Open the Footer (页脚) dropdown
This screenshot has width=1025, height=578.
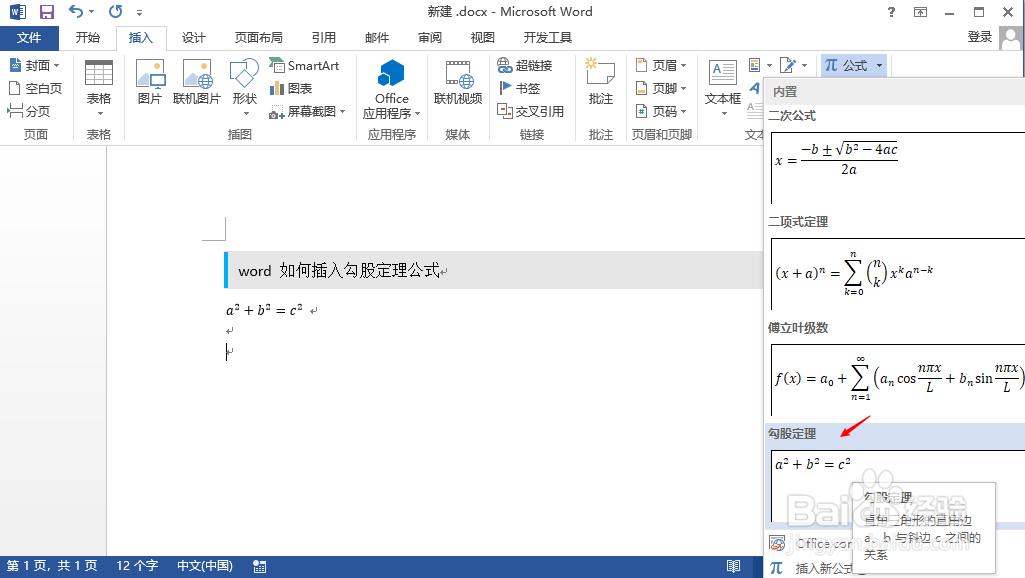click(x=661, y=88)
